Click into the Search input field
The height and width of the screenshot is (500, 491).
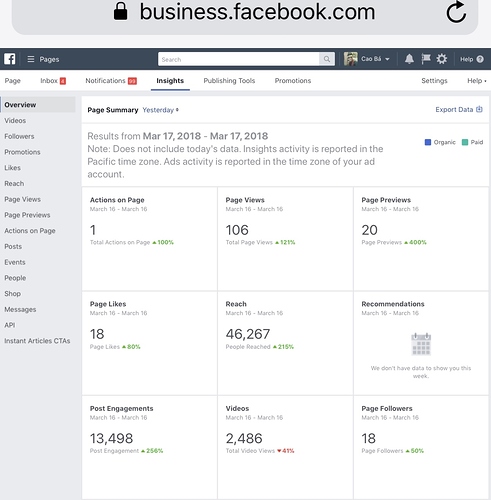pyautogui.click(x=239, y=59)
